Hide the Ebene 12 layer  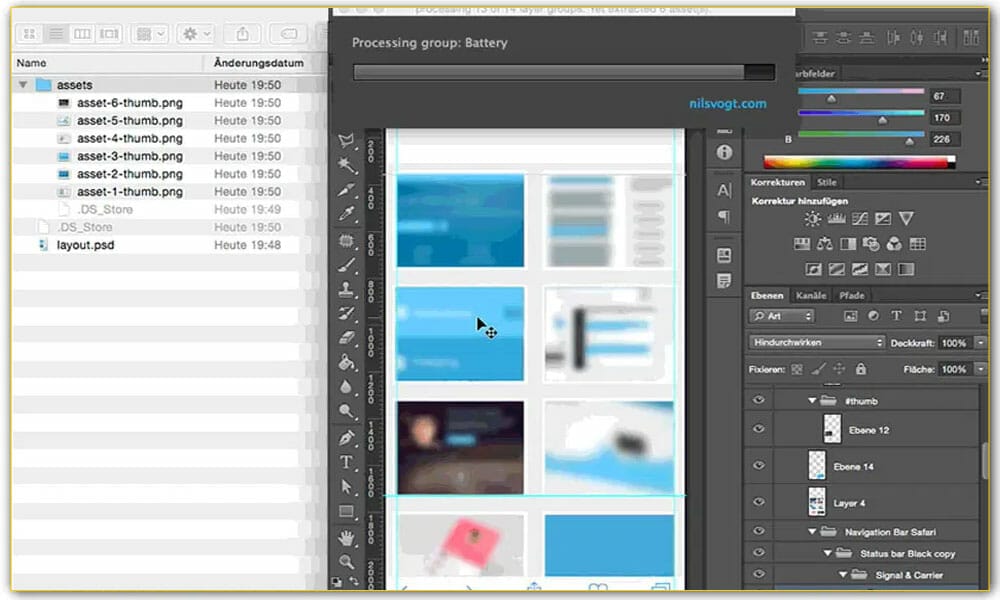click(758, 428)
